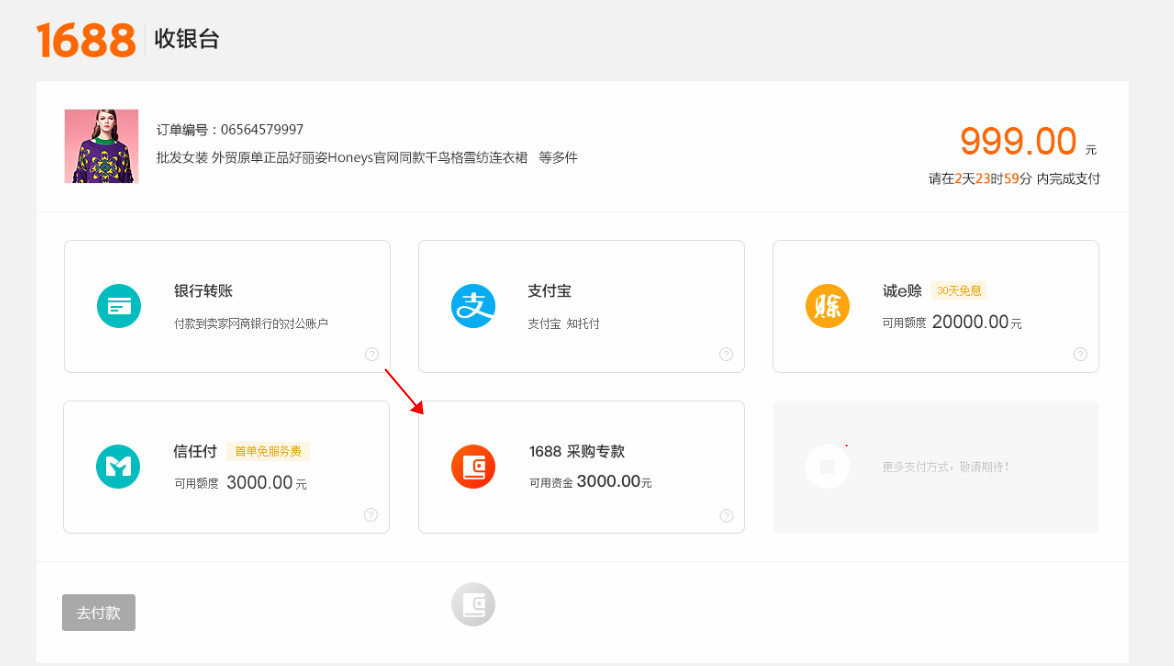This screenshot has width=1174, height=666.
Task: Choose the 银行转账 payment title
Action: (x=204, y=291)
